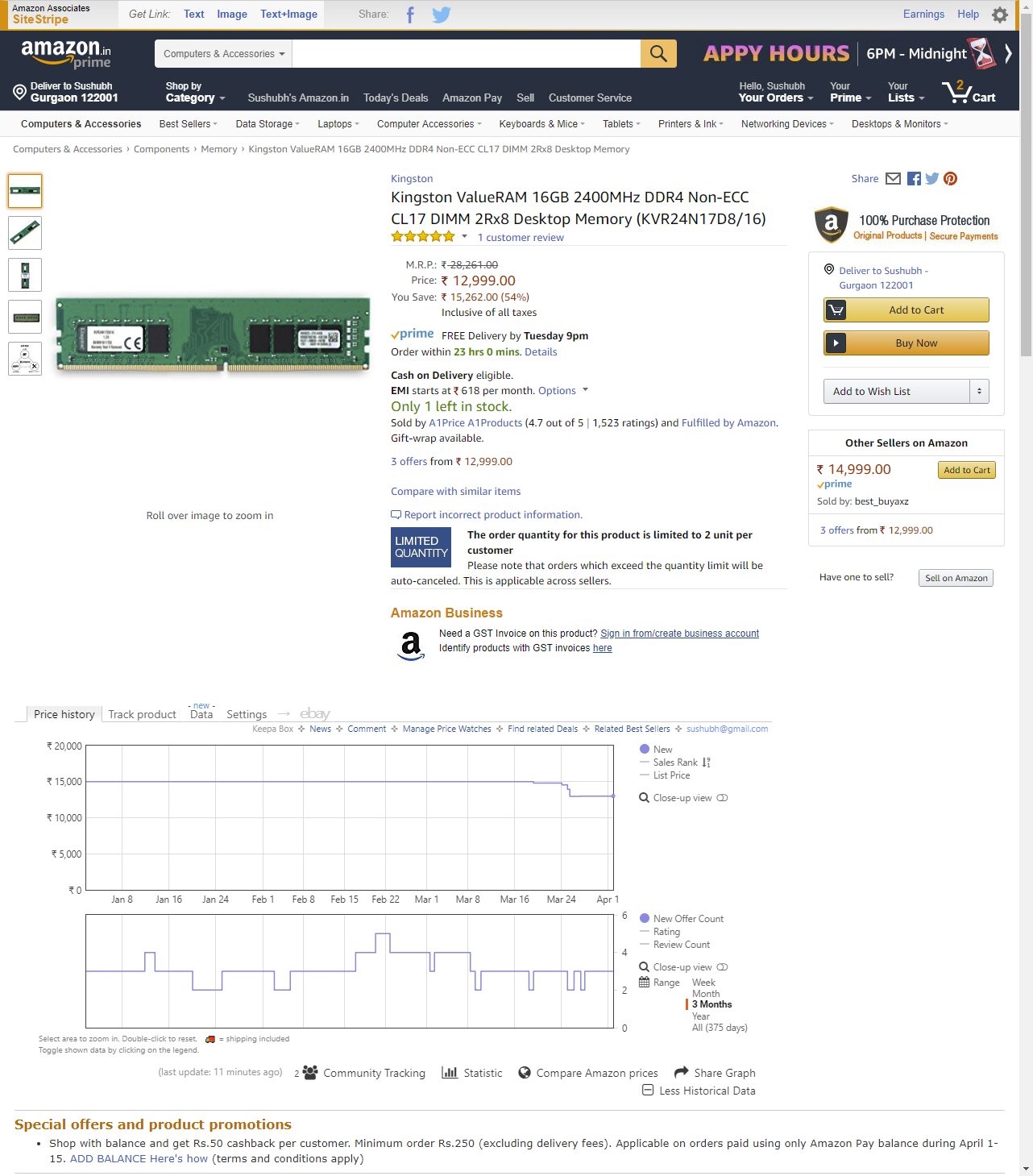Open the 1 customer review link
1033x1176 pixels.
[521, 238]
